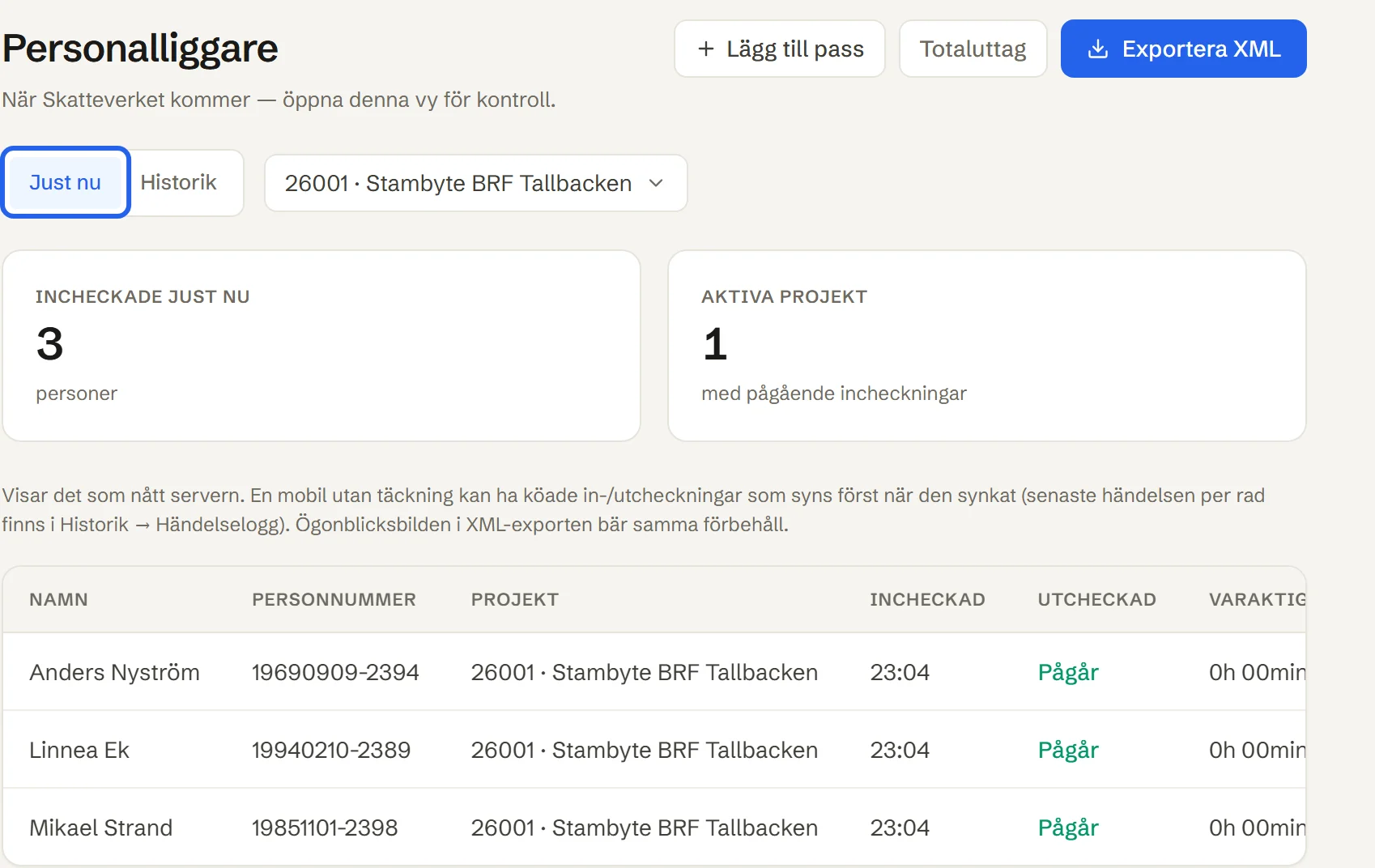The width and height of the screenshot is (1375, 868).
Task: Click check-in time 23:04 for Anders Nyström
Action: 900,672
